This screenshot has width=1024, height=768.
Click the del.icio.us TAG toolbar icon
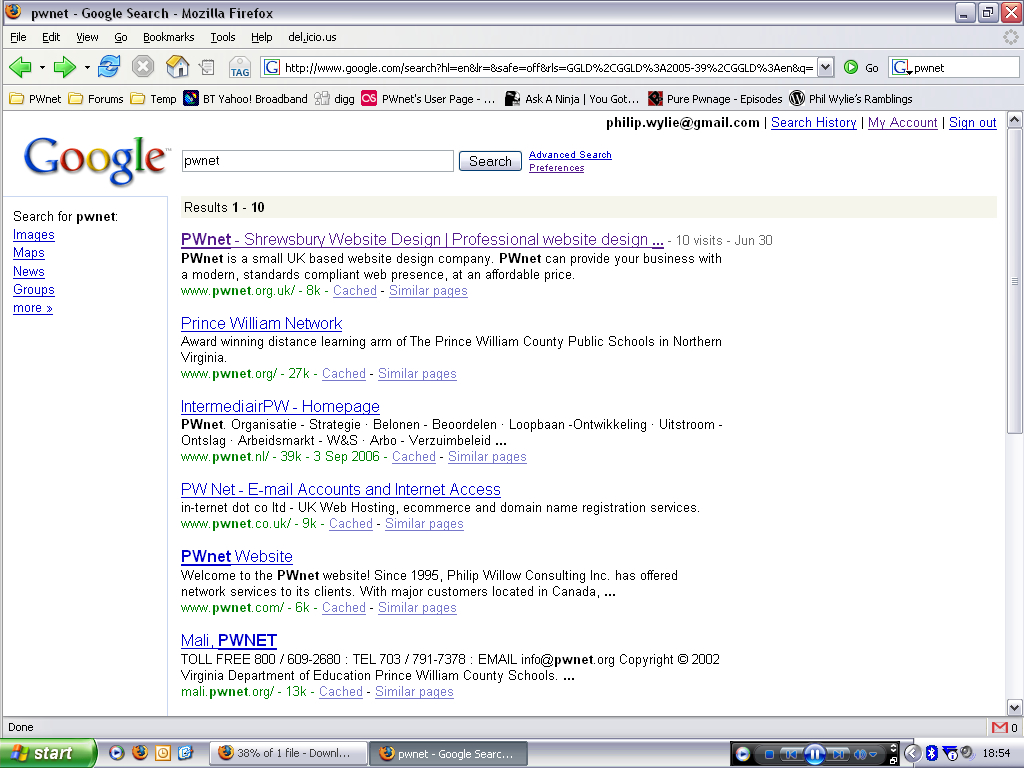[x=240, y=68]
